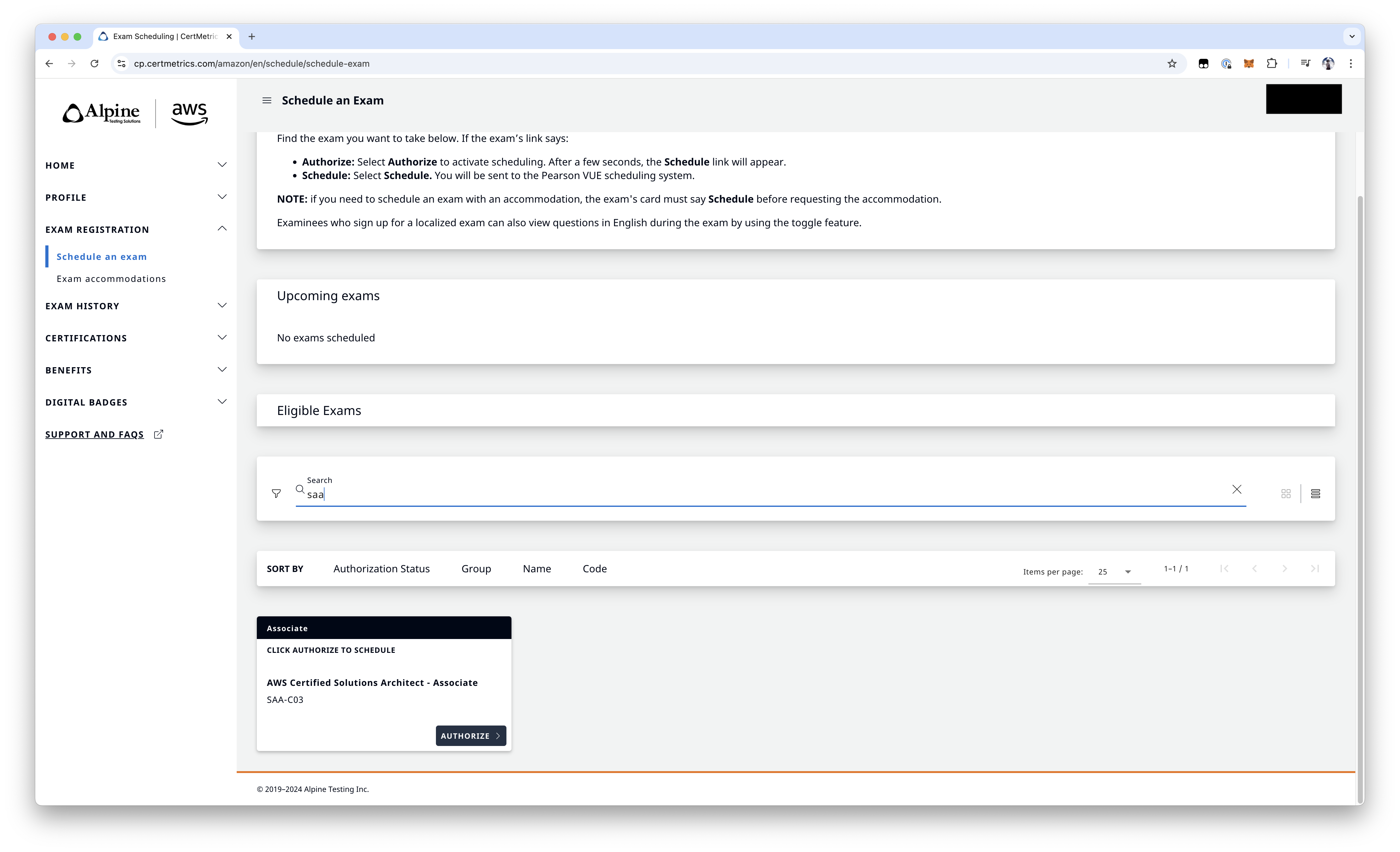Click the search magnifier icon
The width and height of the screenshot is (1400, 852).
tap(300, 489)
